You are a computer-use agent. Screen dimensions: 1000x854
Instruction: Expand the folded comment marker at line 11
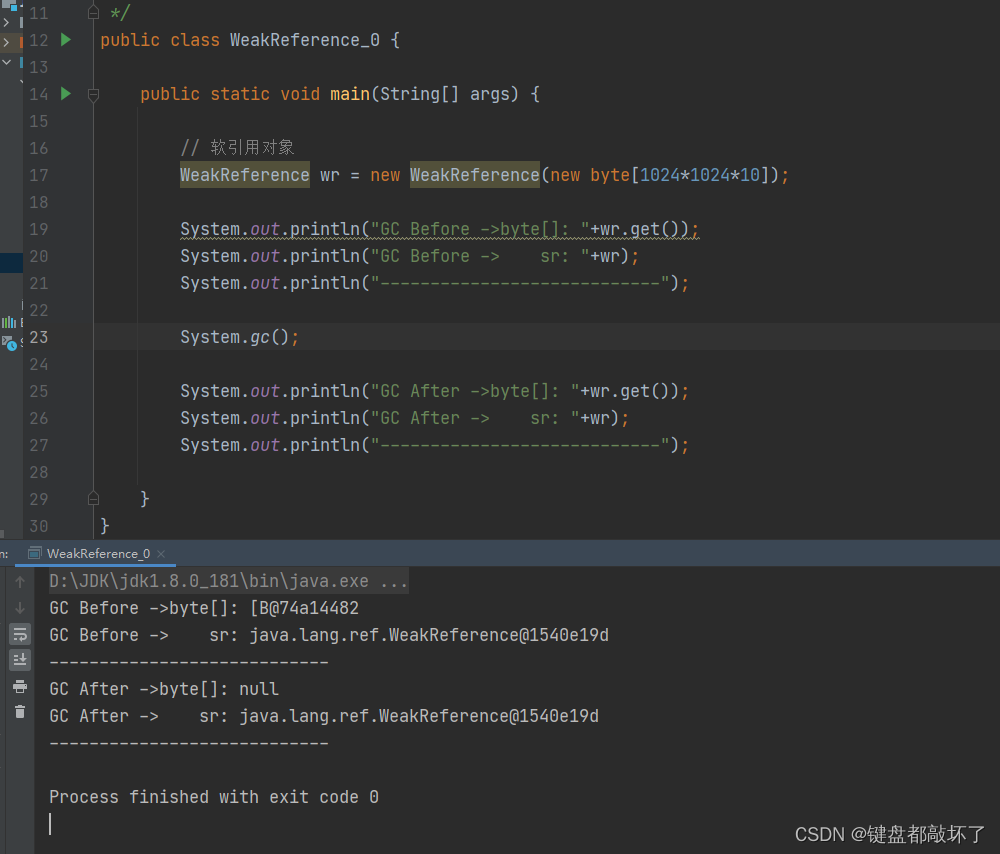tap(93, 12)
